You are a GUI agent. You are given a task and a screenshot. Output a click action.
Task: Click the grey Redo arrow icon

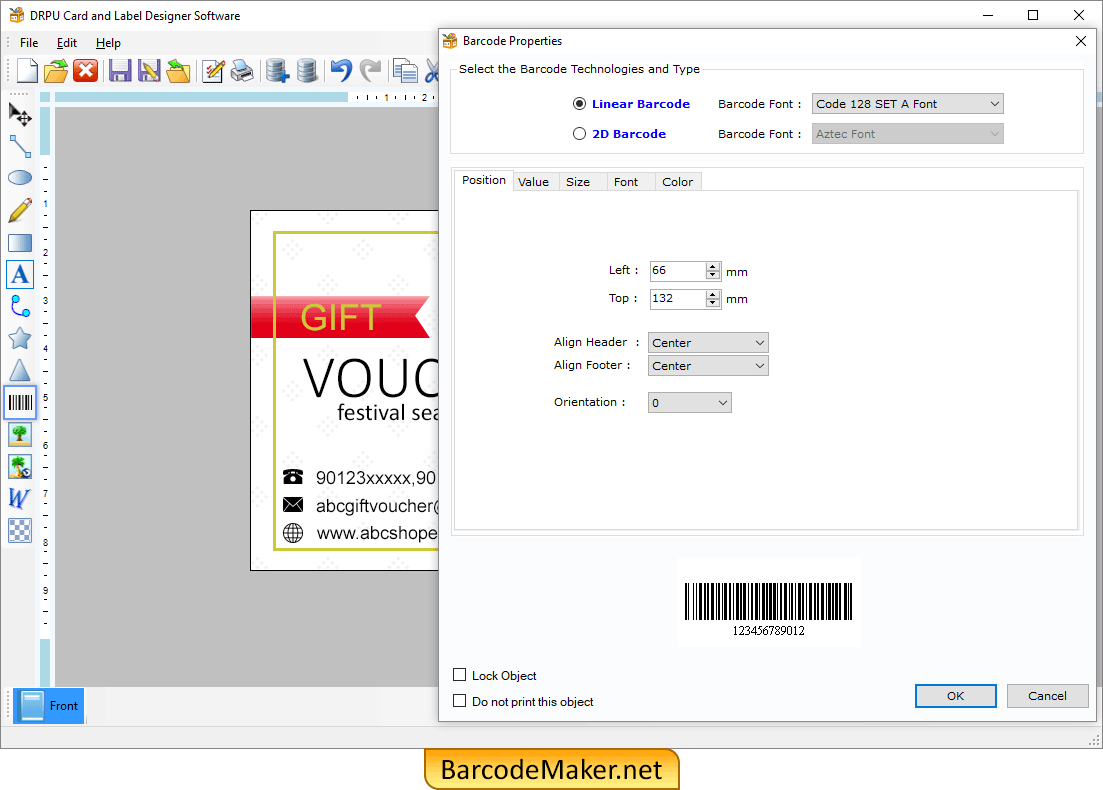point(371,70)
